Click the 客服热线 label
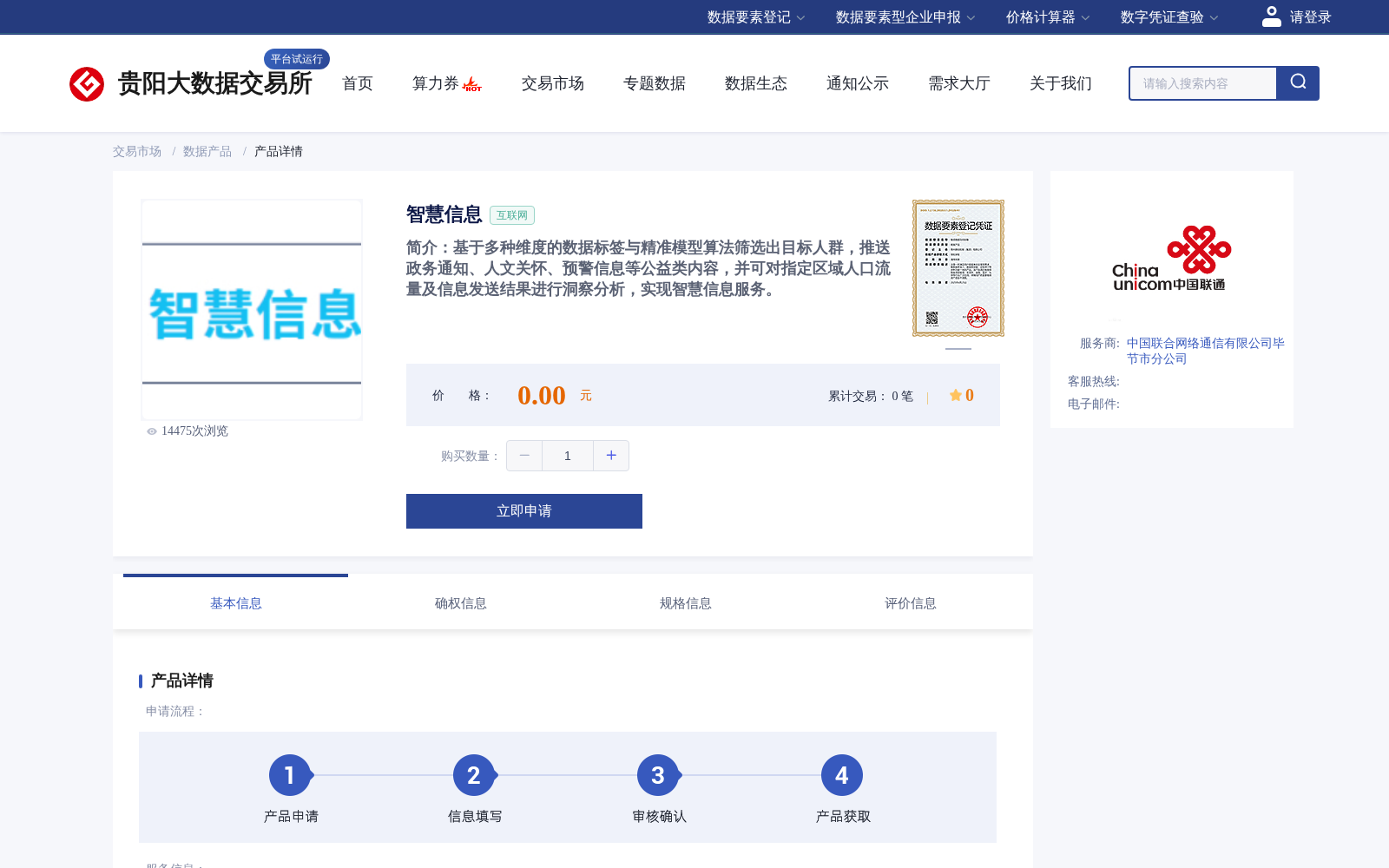 [x=1094, y=381]
